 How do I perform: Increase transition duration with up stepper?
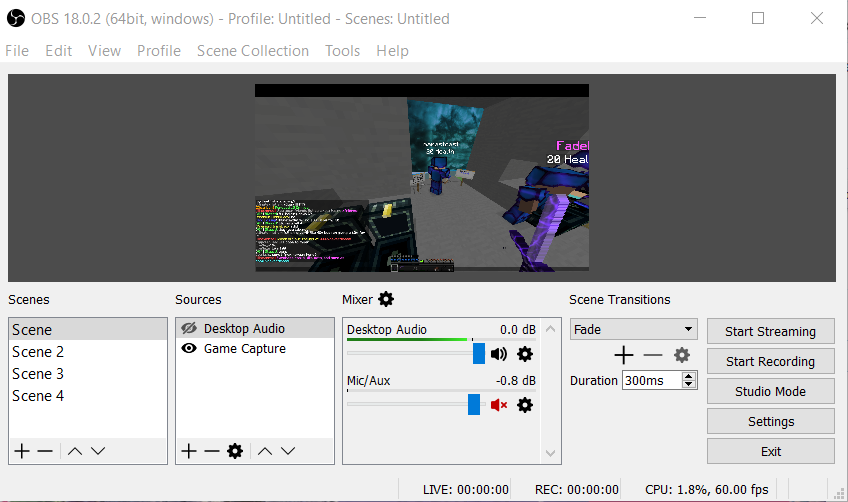point(688,376)
